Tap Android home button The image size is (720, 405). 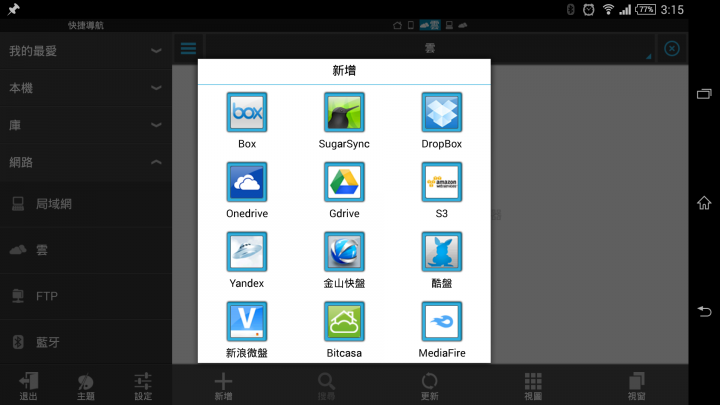pos(704,202)
